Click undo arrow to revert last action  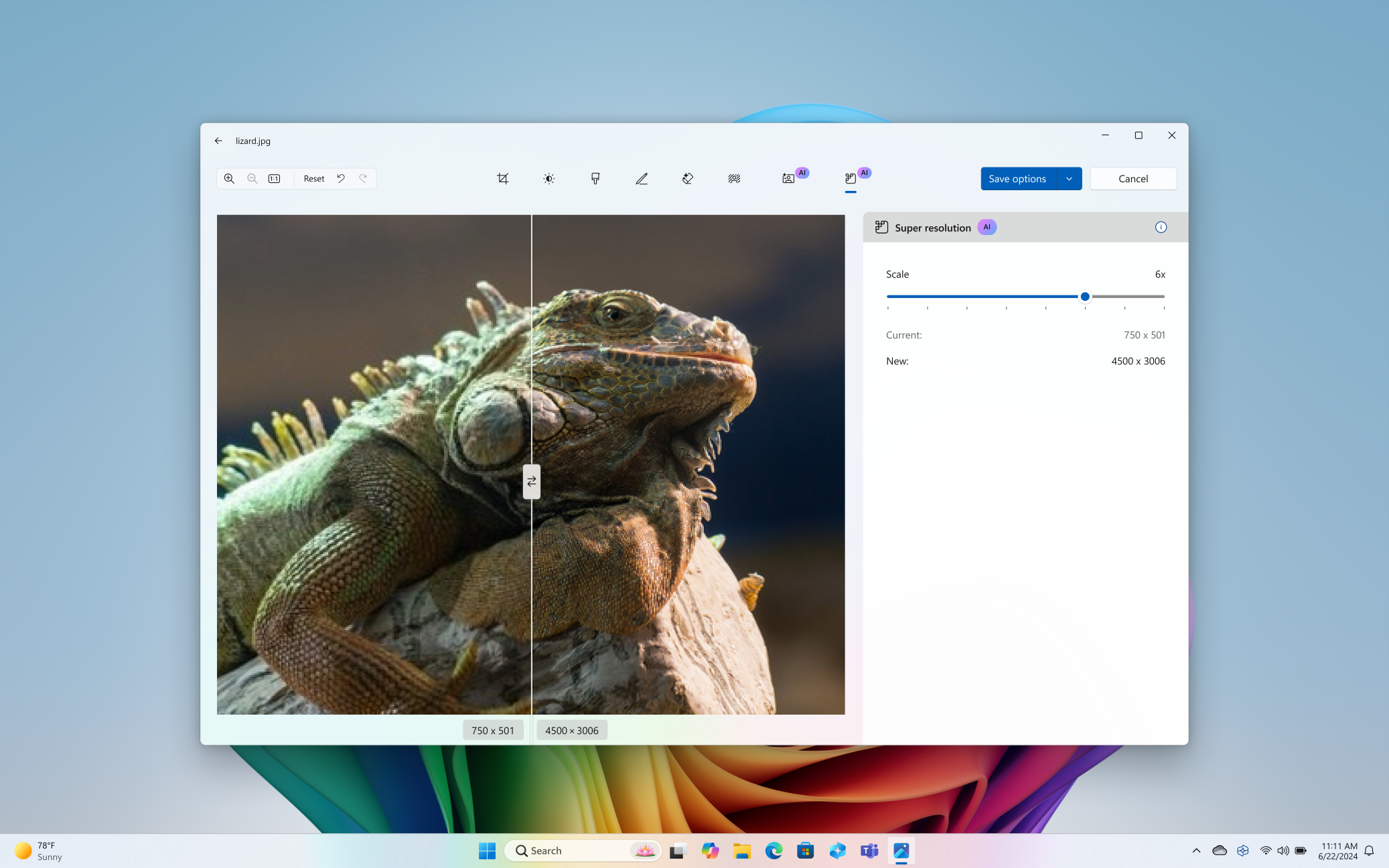(341, 178)
